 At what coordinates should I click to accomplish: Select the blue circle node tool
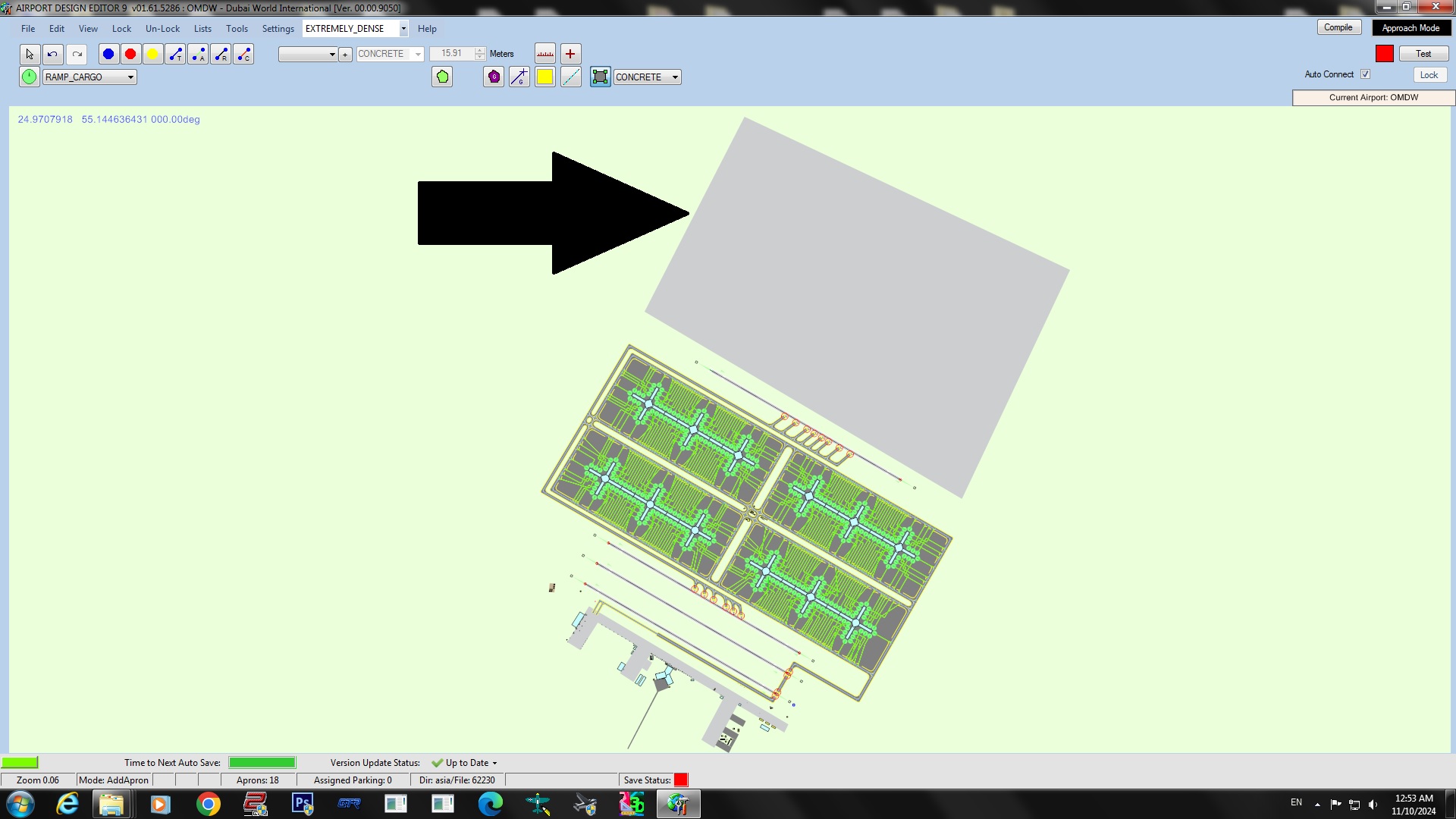[108, 54]
